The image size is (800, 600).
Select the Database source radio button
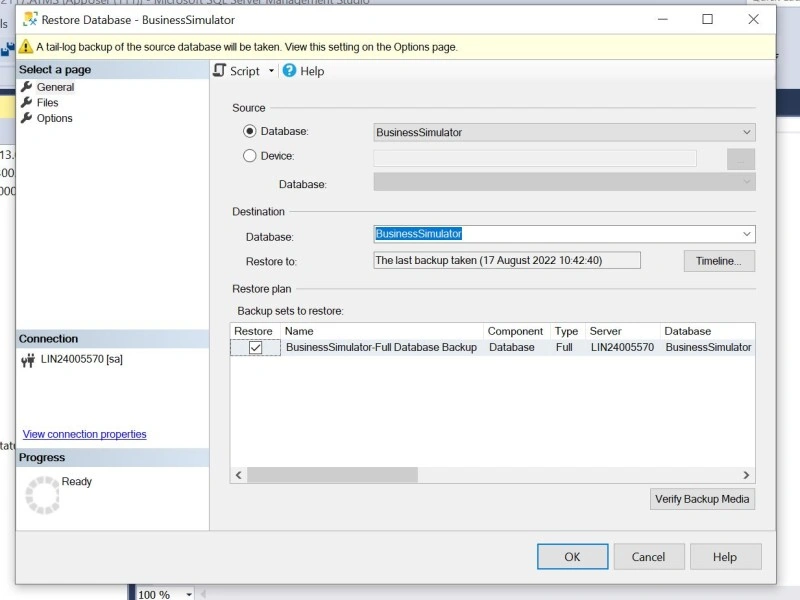pos(249,131)
